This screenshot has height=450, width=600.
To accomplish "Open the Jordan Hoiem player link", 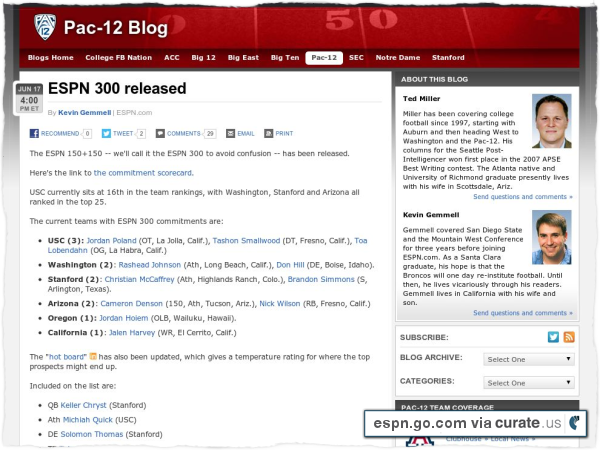I will (x=124, y=318).
